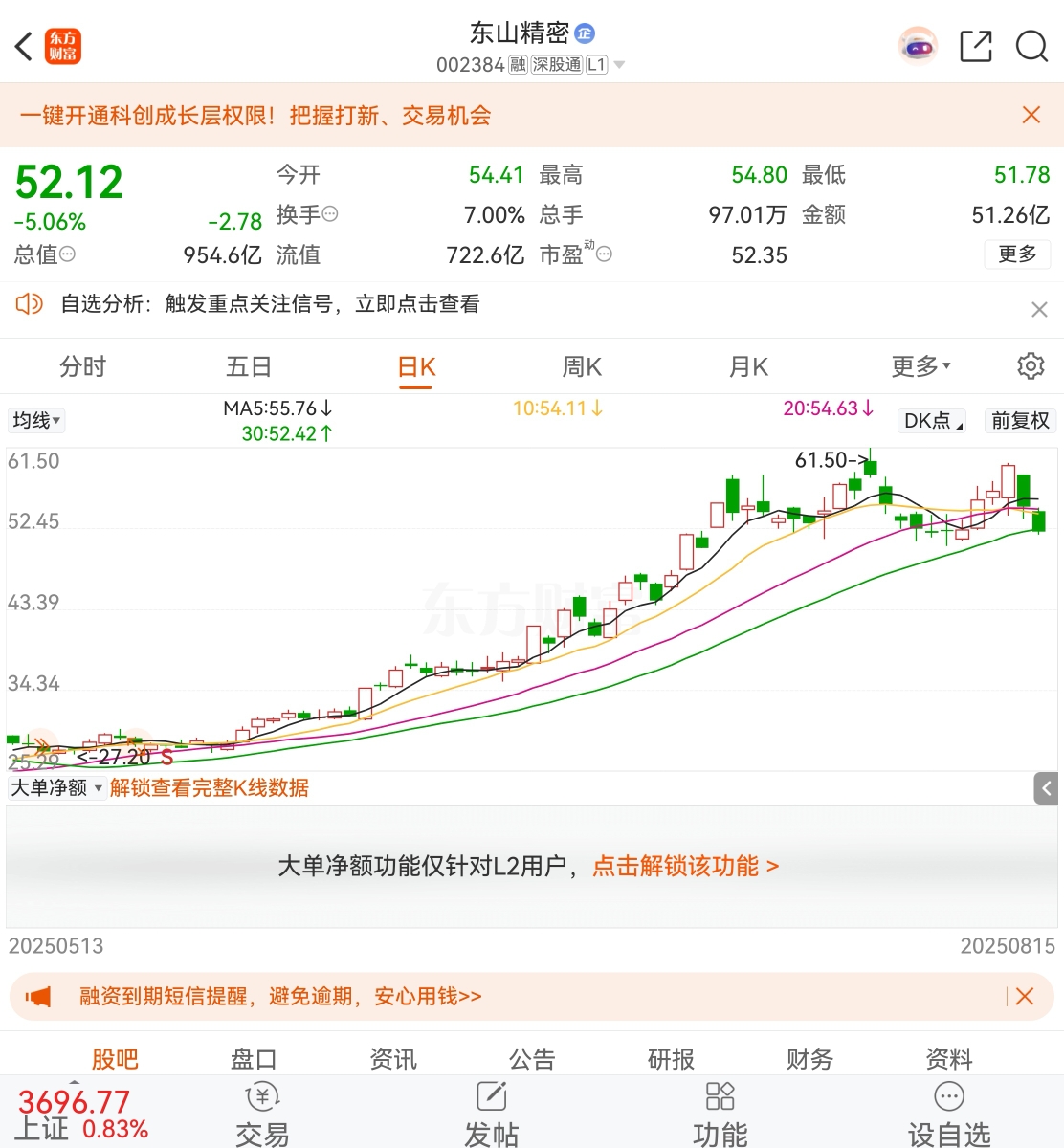Change the 前复权 adjustment setting

click(1020, 421)
